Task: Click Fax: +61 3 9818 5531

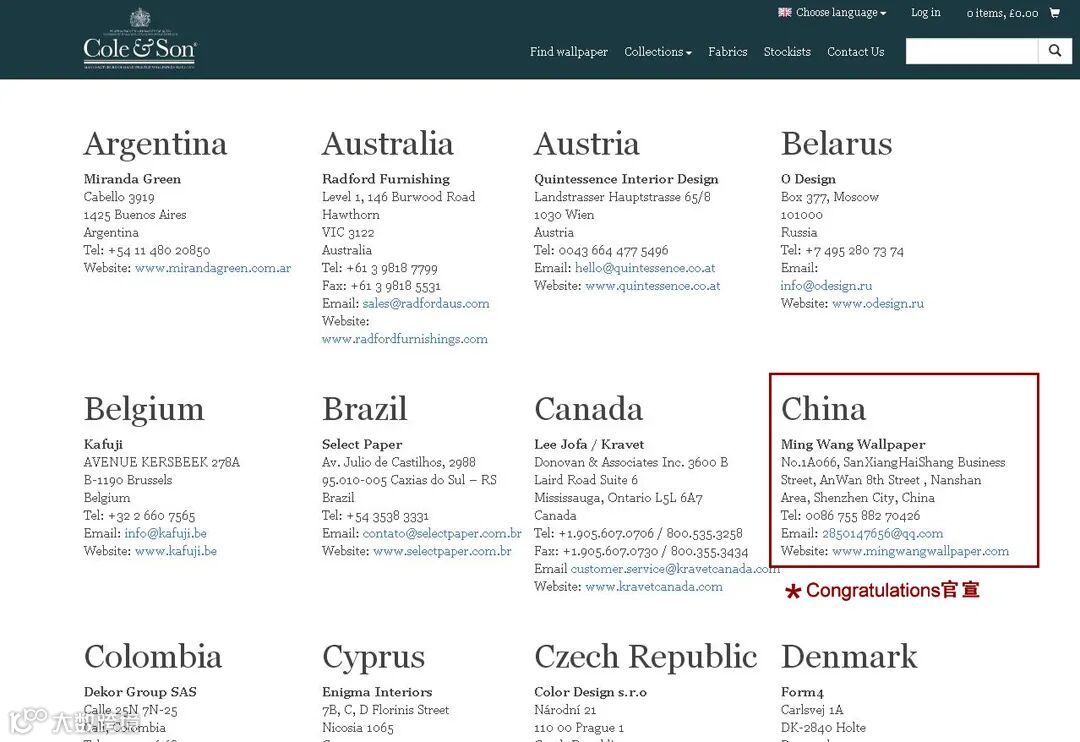Action: coord(381,286)
